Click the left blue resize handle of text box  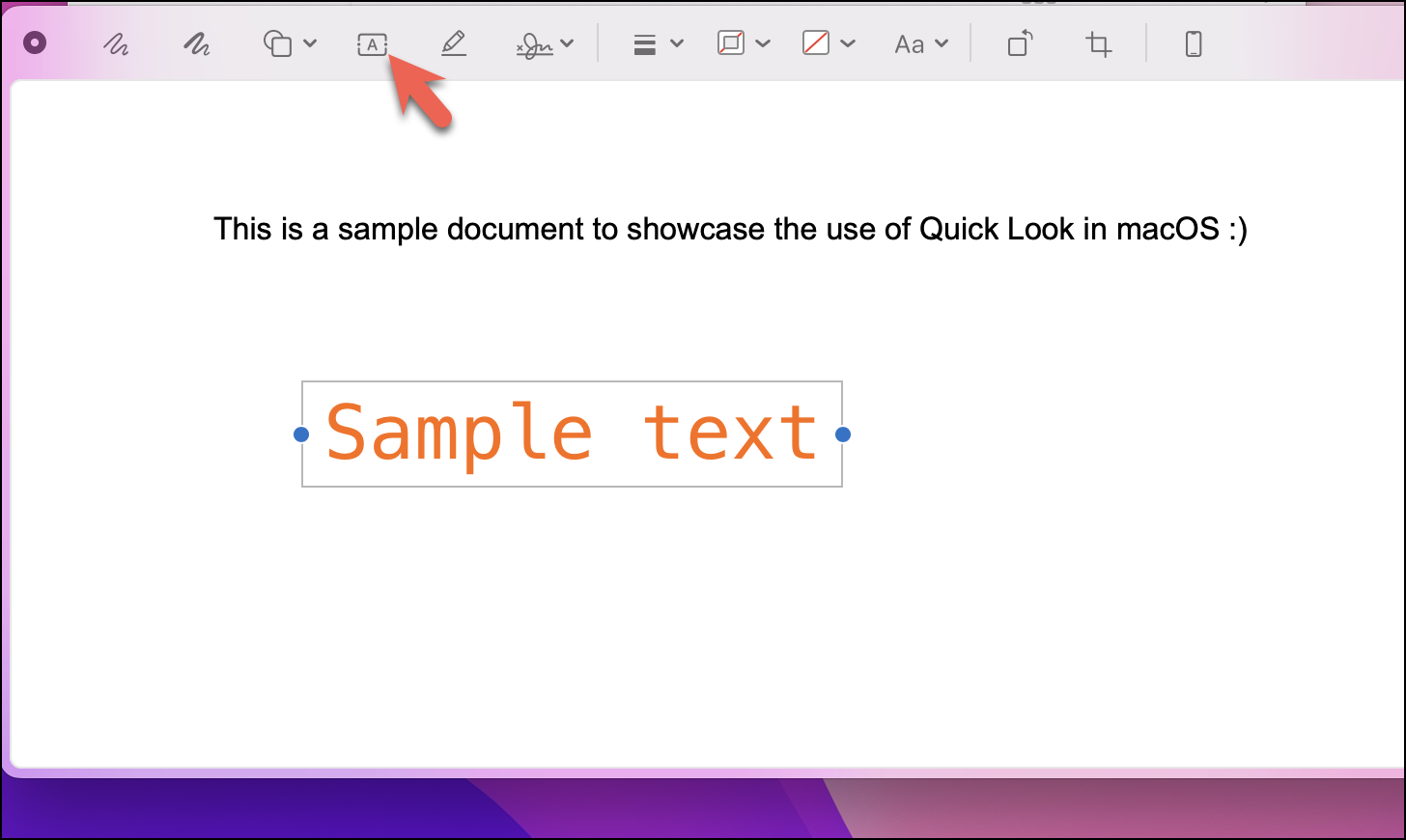point(301,434)
